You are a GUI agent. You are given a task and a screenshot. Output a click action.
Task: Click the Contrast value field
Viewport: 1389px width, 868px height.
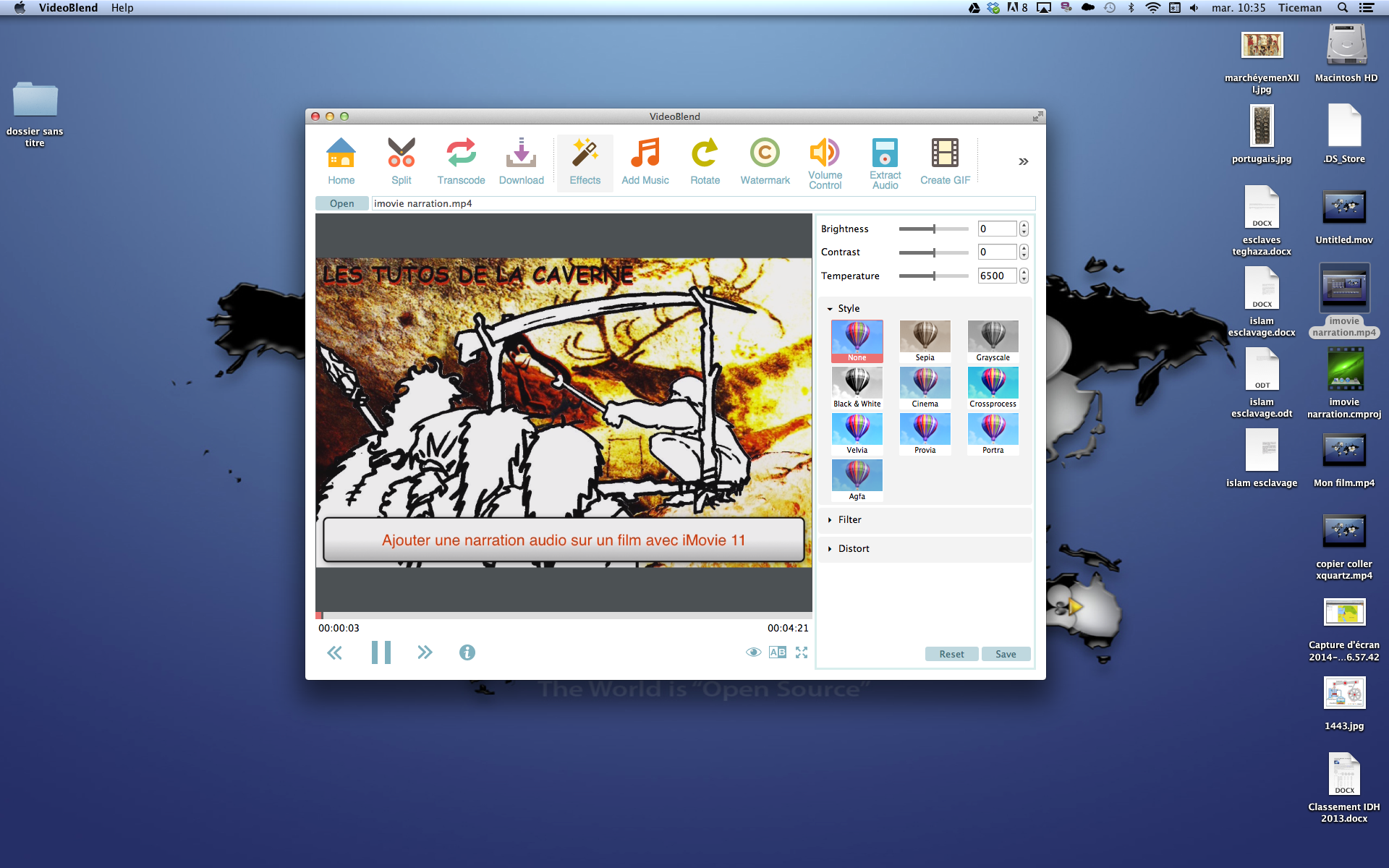click(997, 252)
